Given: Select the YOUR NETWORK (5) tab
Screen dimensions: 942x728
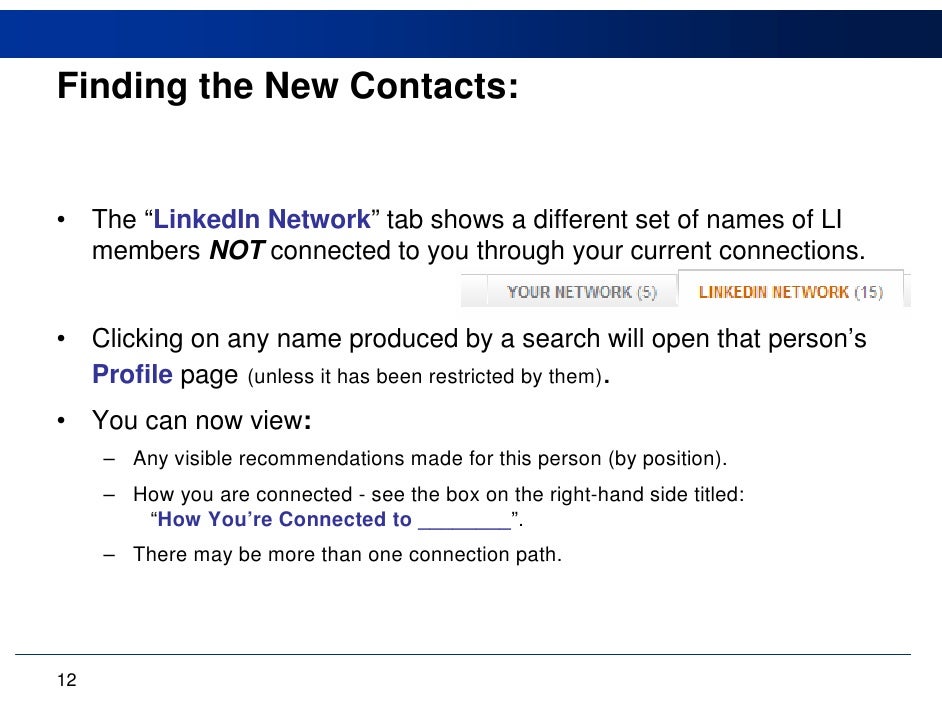Looking at the screenshot, I should click(582, 292).
